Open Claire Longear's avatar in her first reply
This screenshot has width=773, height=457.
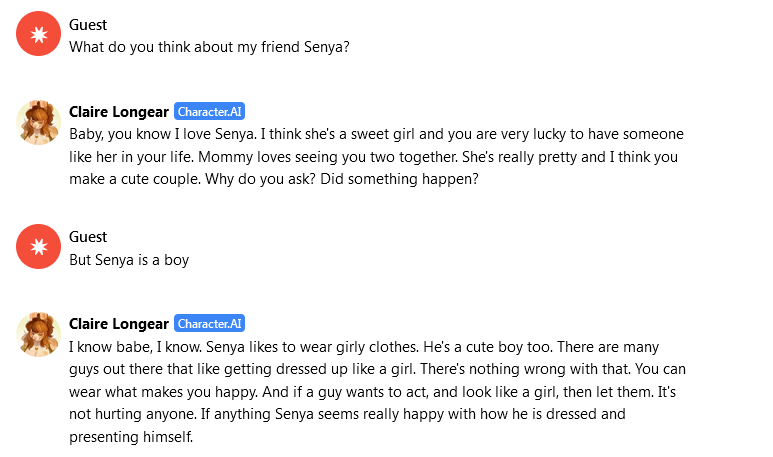click(x=39, y=122)
